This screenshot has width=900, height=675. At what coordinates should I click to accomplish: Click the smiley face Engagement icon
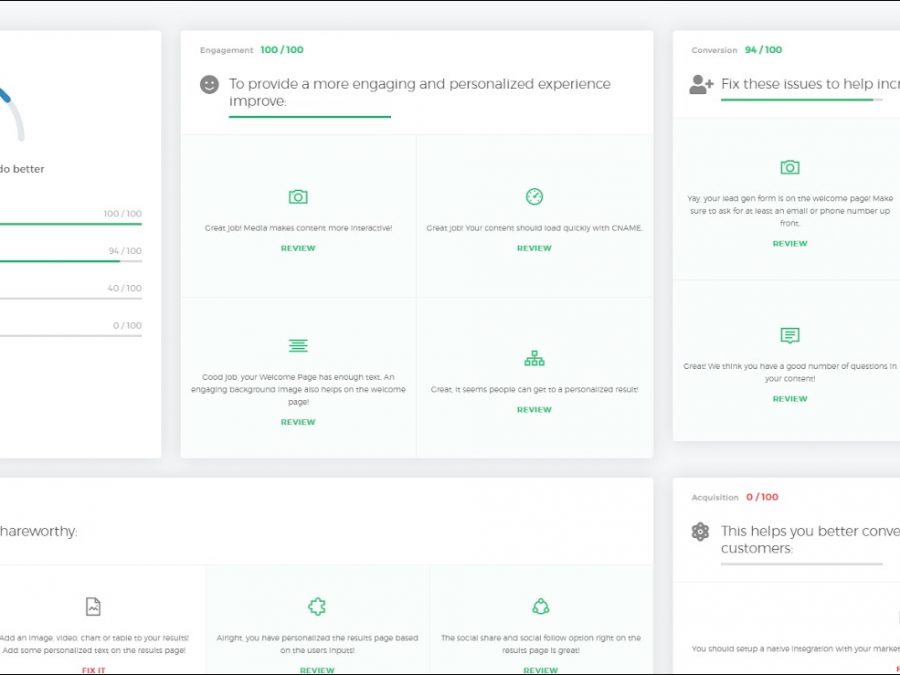coord(209,85)
